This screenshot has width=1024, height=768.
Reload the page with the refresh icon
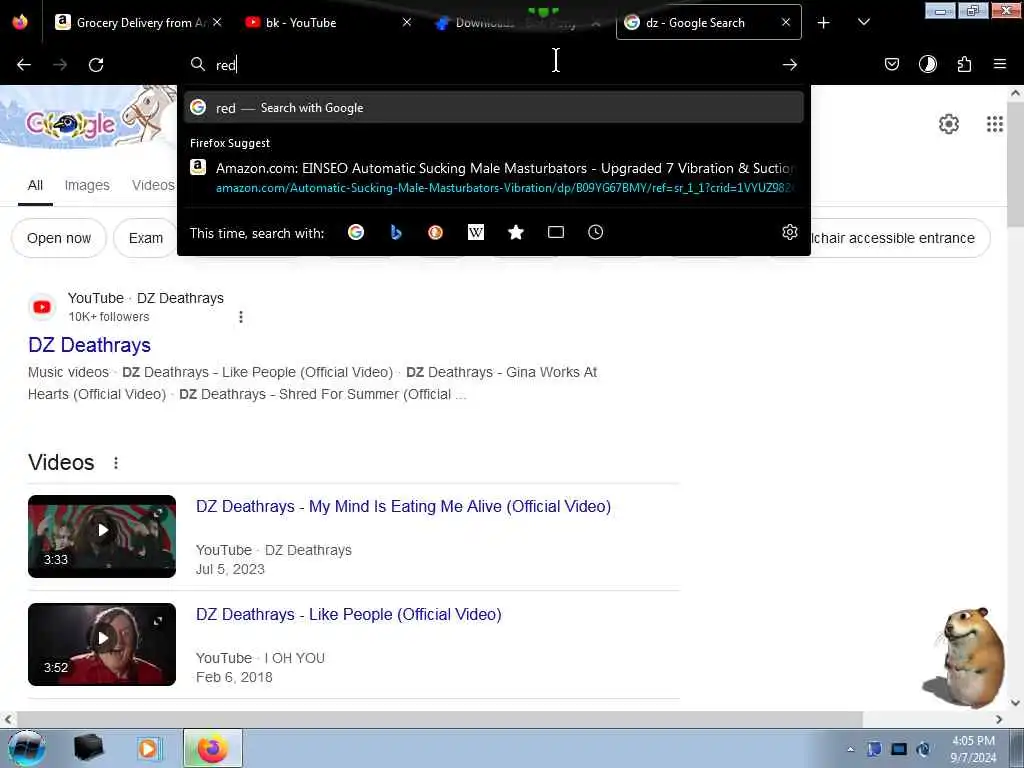coord(96,65)
